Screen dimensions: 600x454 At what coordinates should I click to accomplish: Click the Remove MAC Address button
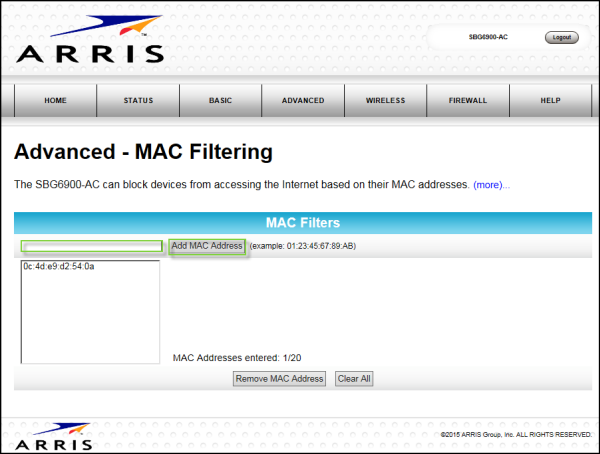pos(279,379)
